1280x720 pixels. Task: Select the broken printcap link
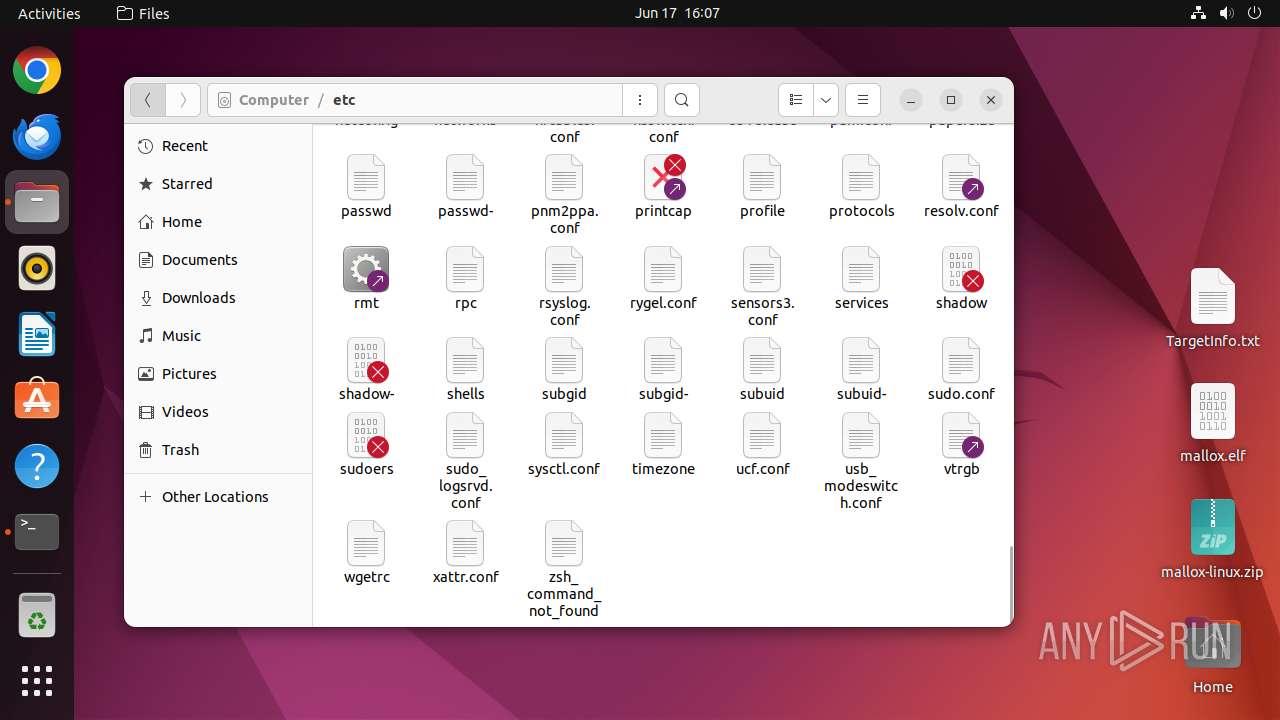point(663,177)
